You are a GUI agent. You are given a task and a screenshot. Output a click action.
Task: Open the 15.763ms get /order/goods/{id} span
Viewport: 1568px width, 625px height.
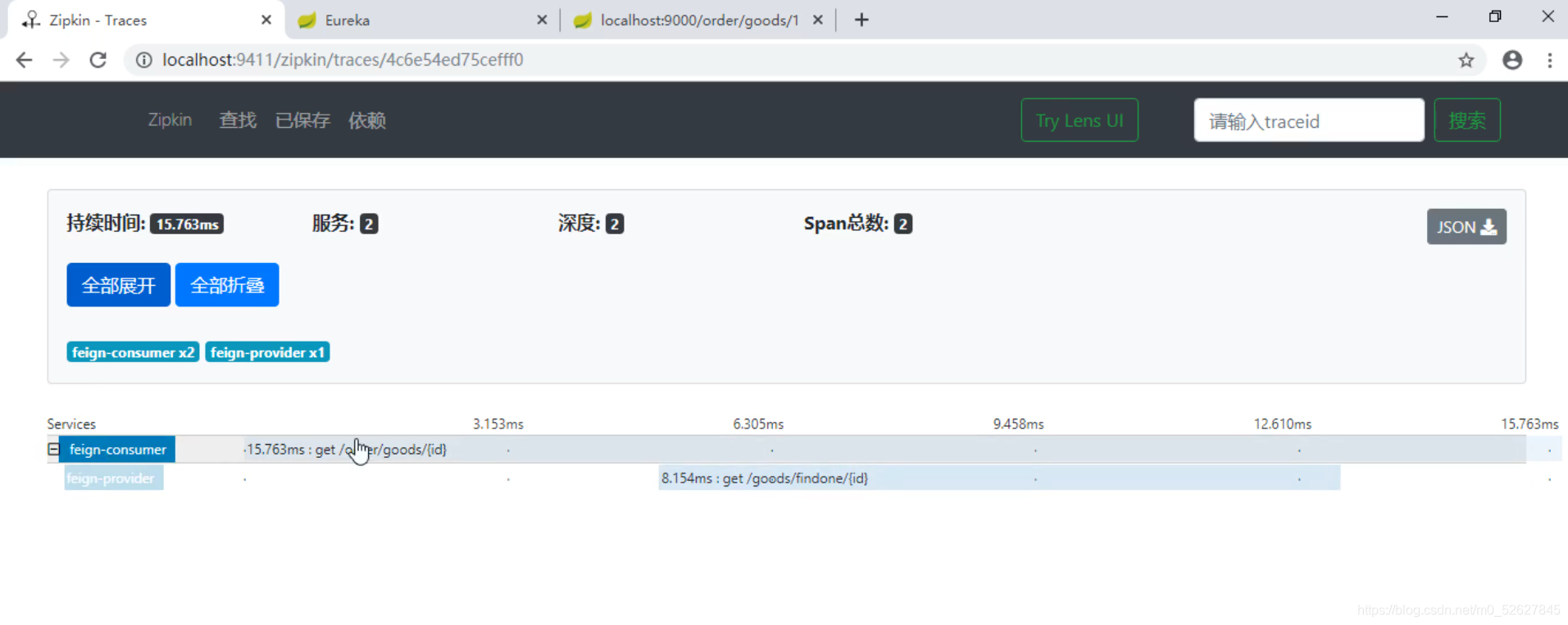(x=885, y=449)
